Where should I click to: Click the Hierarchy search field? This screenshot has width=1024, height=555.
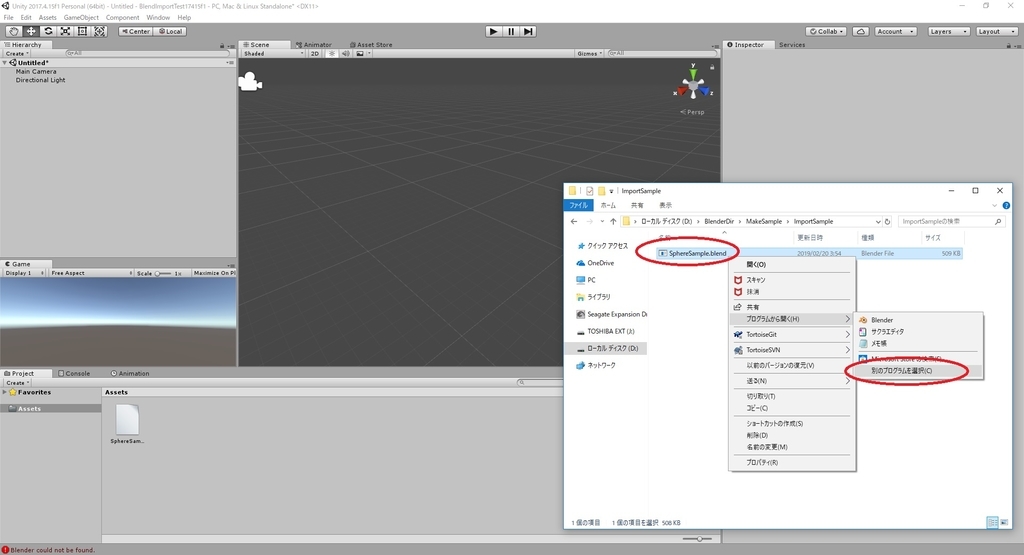point(147,54)
